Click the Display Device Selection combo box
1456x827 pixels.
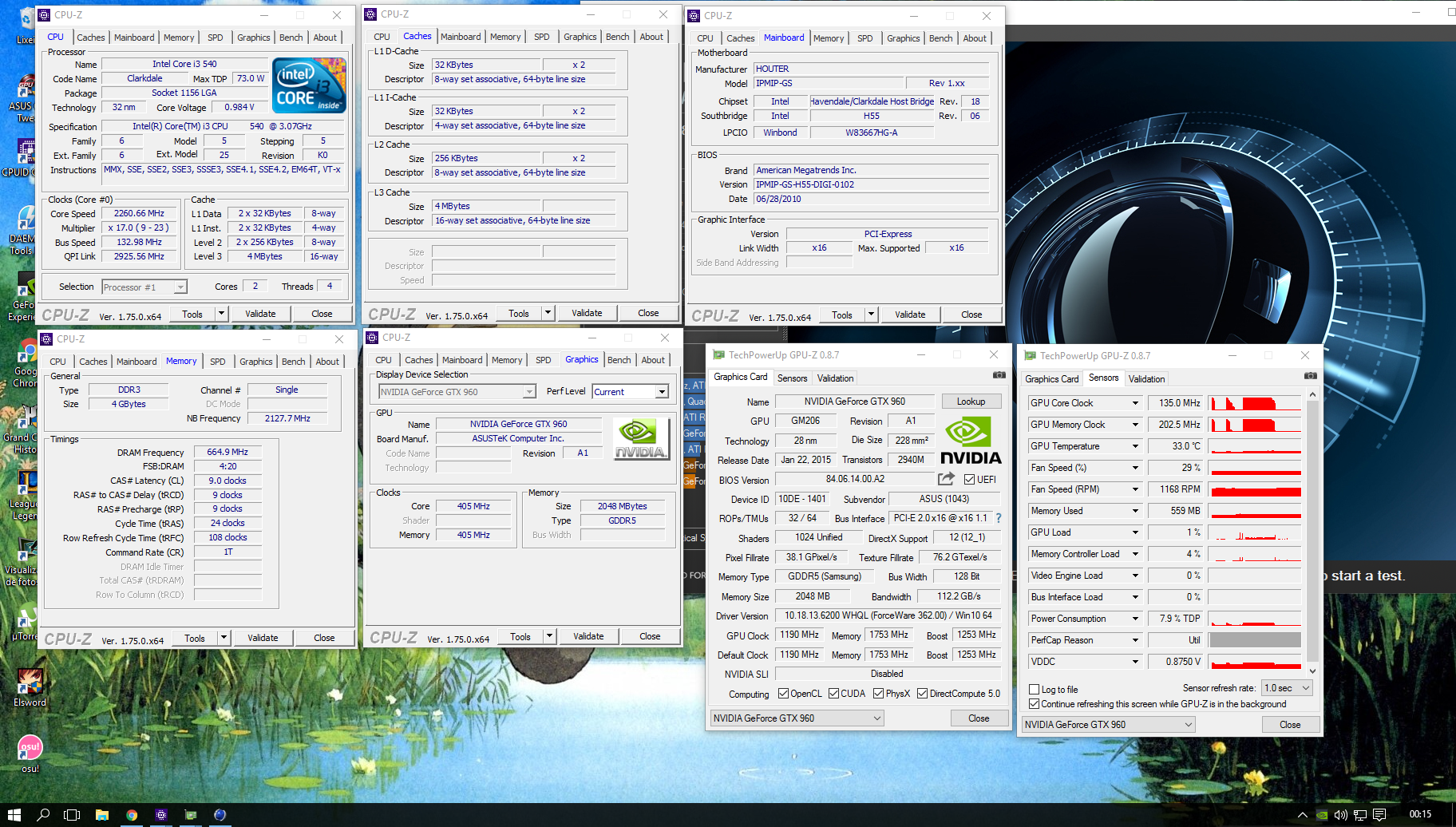tap(457, 392)
